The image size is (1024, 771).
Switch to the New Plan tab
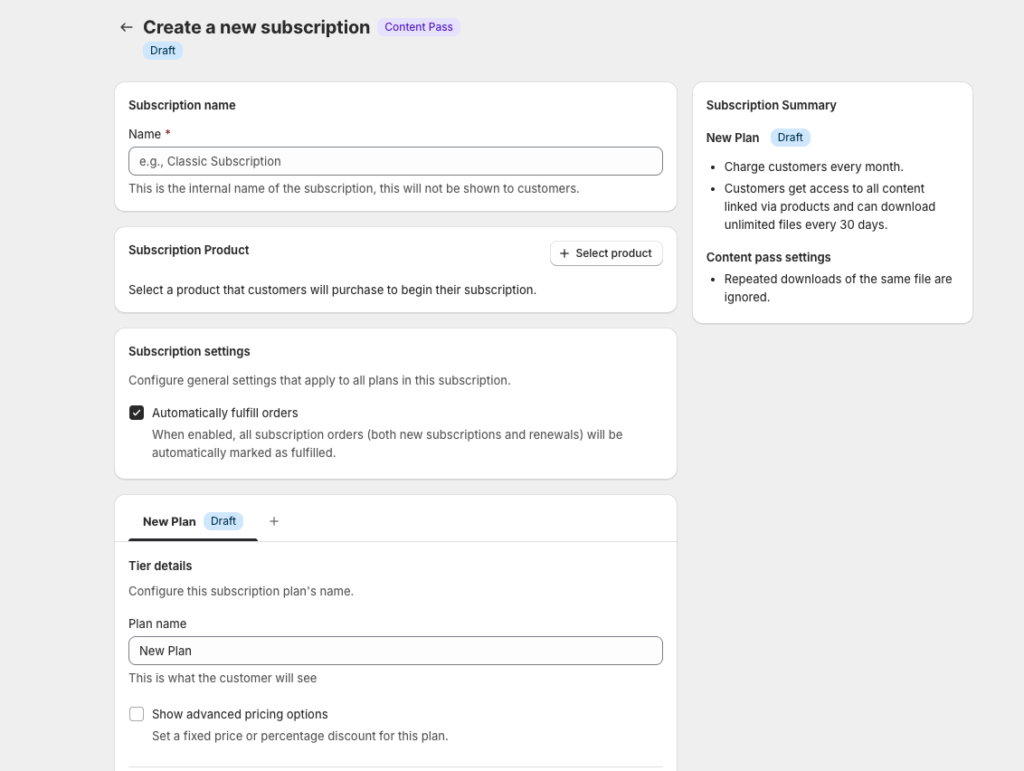(169, 521)
